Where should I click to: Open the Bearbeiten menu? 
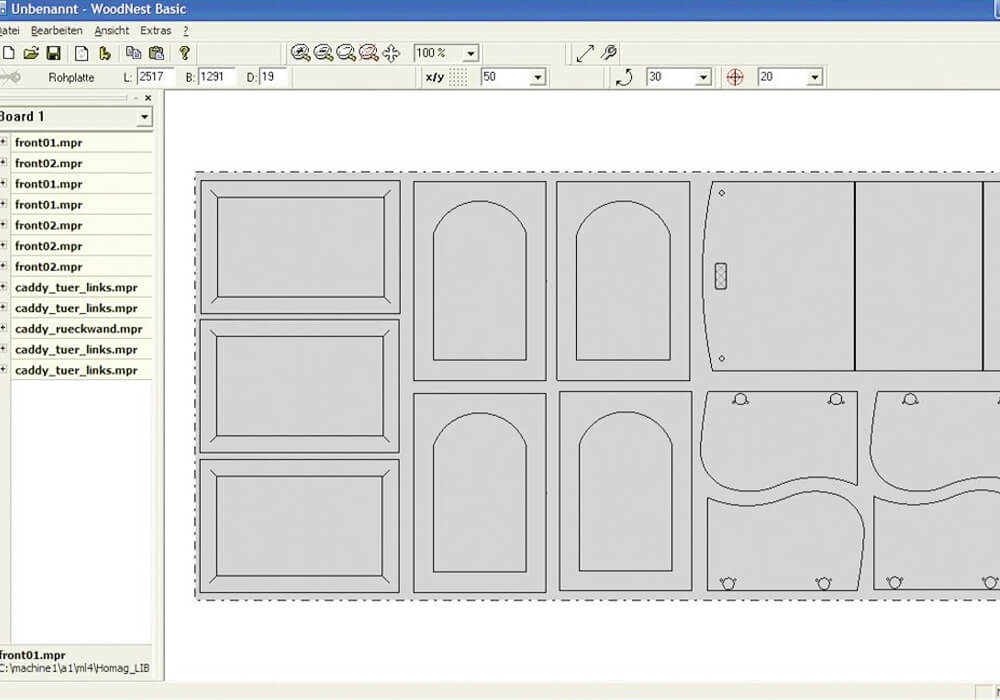57,31
